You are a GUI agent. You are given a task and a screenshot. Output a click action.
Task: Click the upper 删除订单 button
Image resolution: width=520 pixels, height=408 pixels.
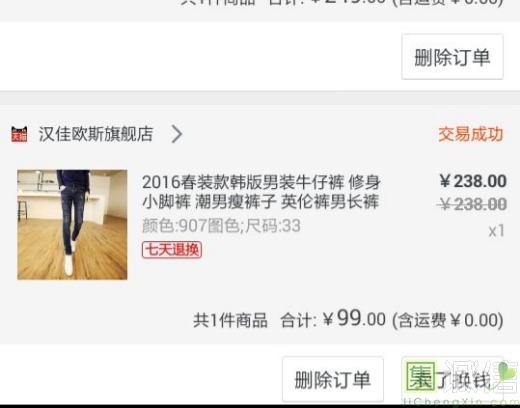pos(452,57)
